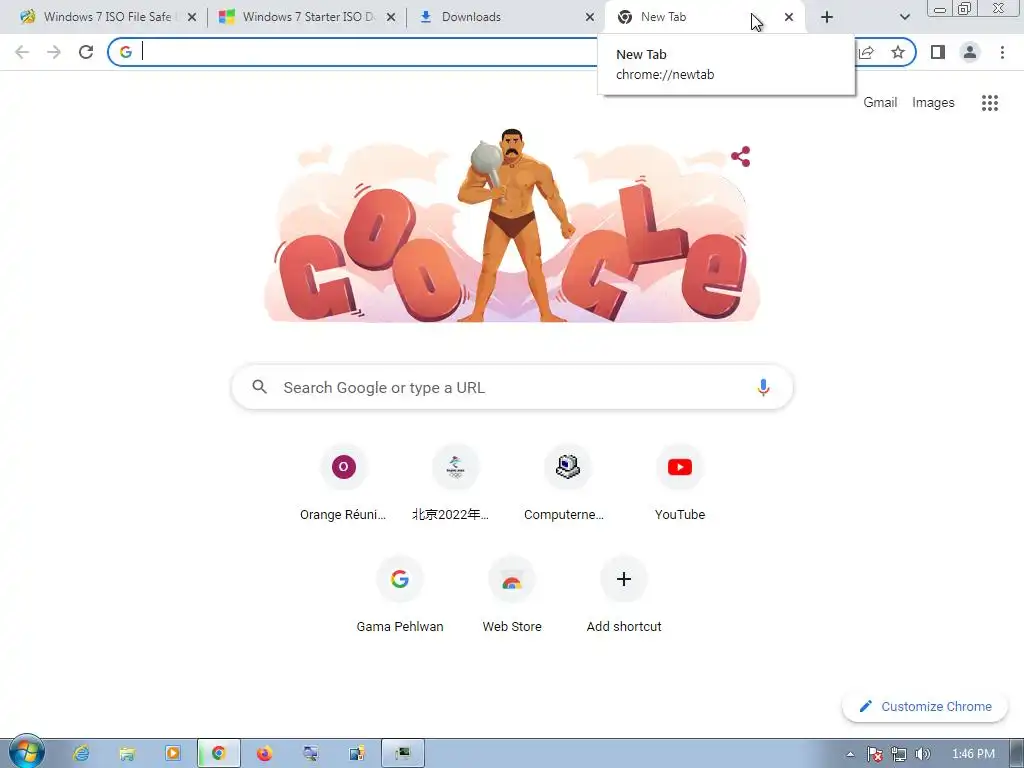Close the Downloads tab
This screenshot has width=1024, height=768.
click(590, 17)
